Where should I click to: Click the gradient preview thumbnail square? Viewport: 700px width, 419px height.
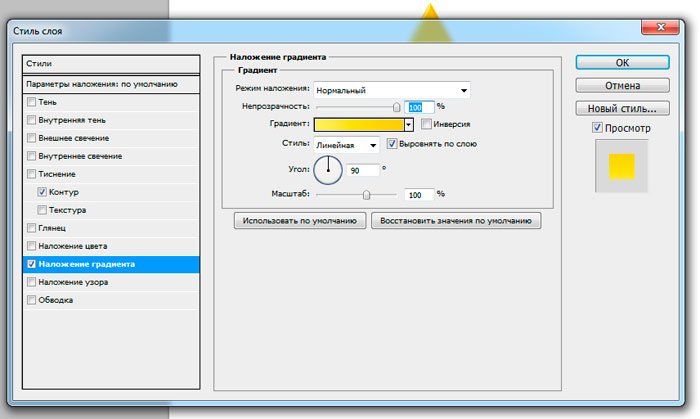[x=622, y=166]
